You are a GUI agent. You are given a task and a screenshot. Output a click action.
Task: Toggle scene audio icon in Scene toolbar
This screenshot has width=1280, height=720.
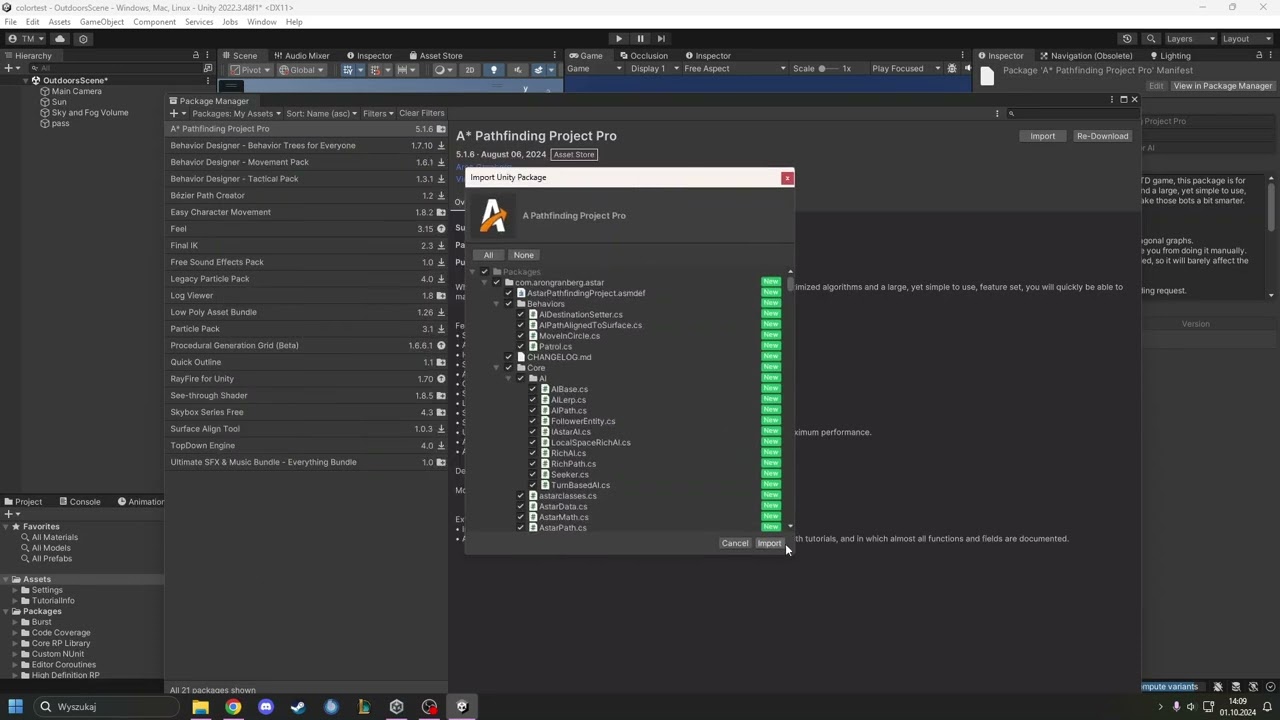click(x=517, y=70)
